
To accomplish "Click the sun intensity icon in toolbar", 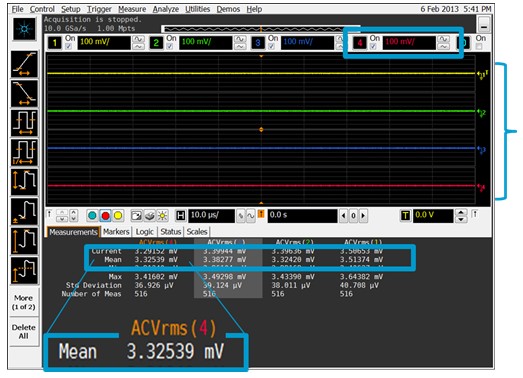I will coord(162,216).
